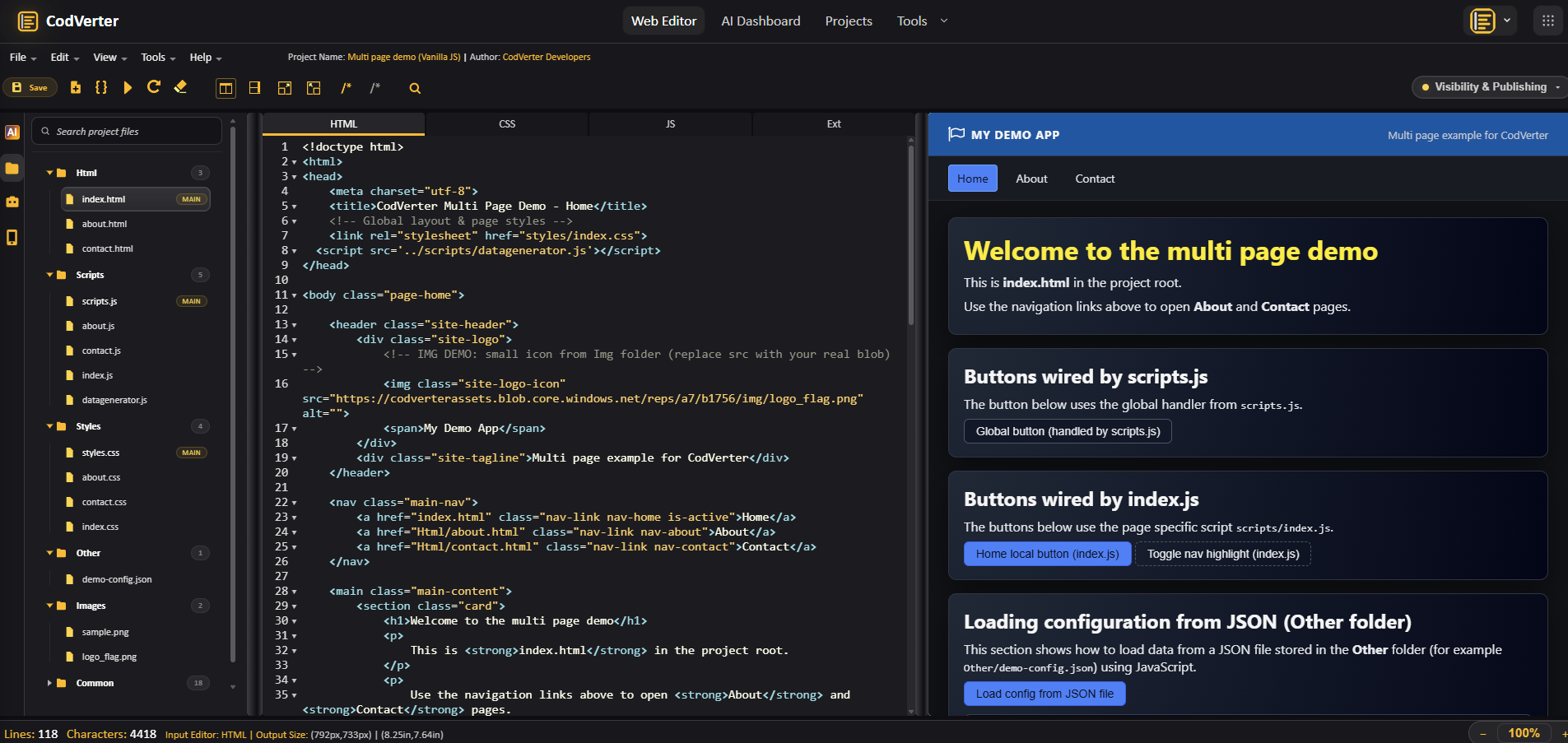Run the project with the play icon

128,87
